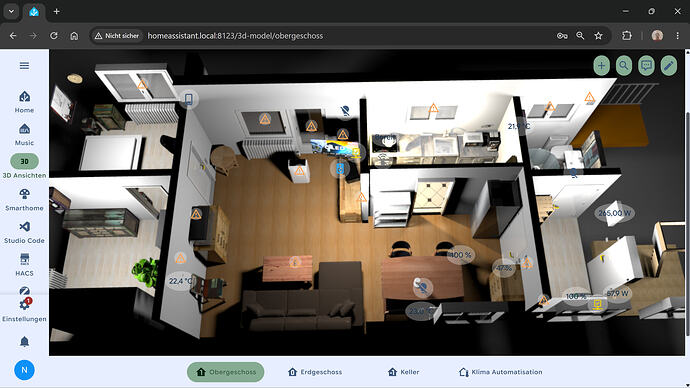
Task: Bookmark this page with the star
Action: click(598, 36)
